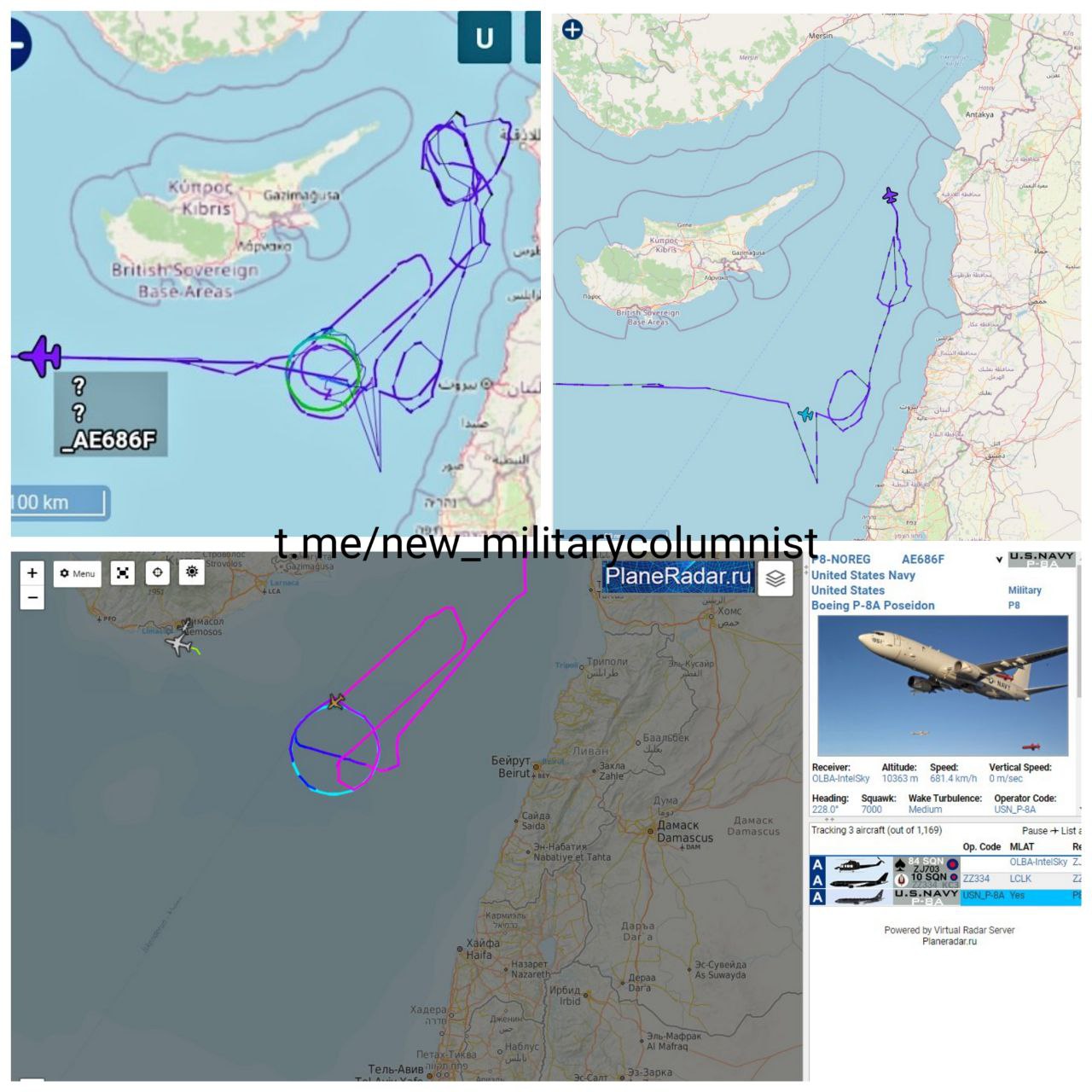Click the OLBA-IntelSky receiver link
Viewport: 1092px width, 1092px height.
840,779
